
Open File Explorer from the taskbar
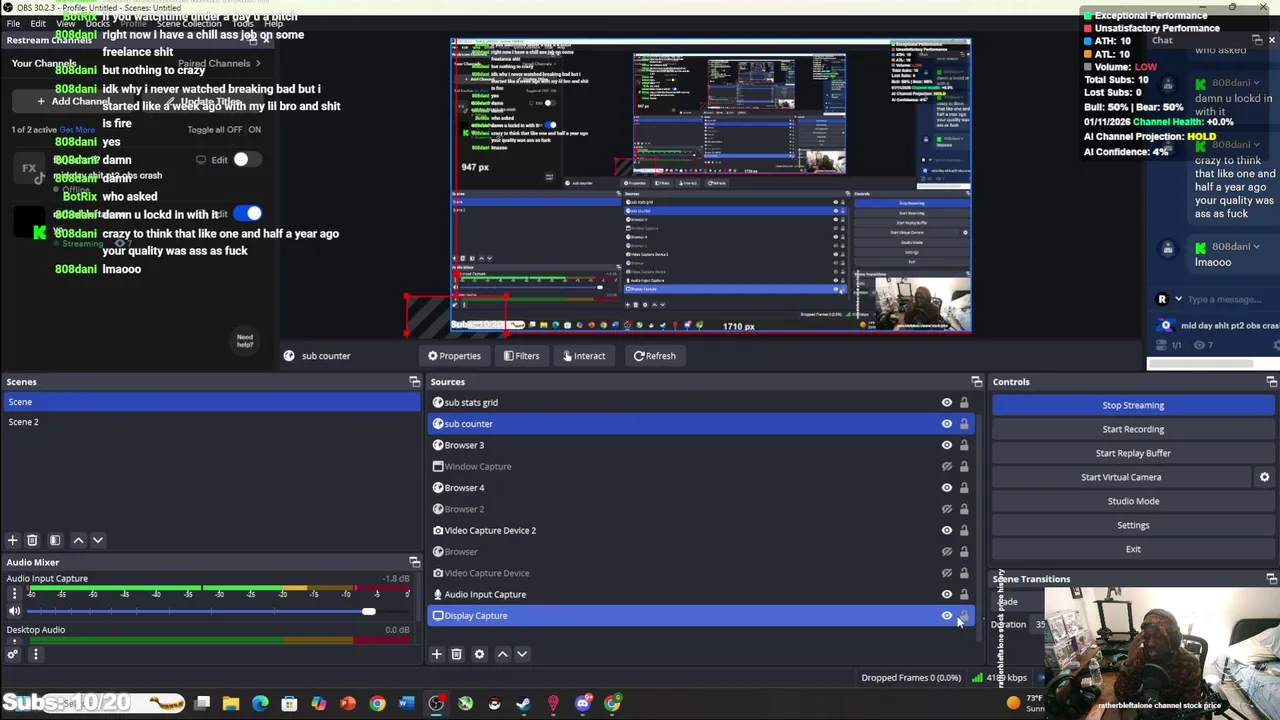coord(231,704)
